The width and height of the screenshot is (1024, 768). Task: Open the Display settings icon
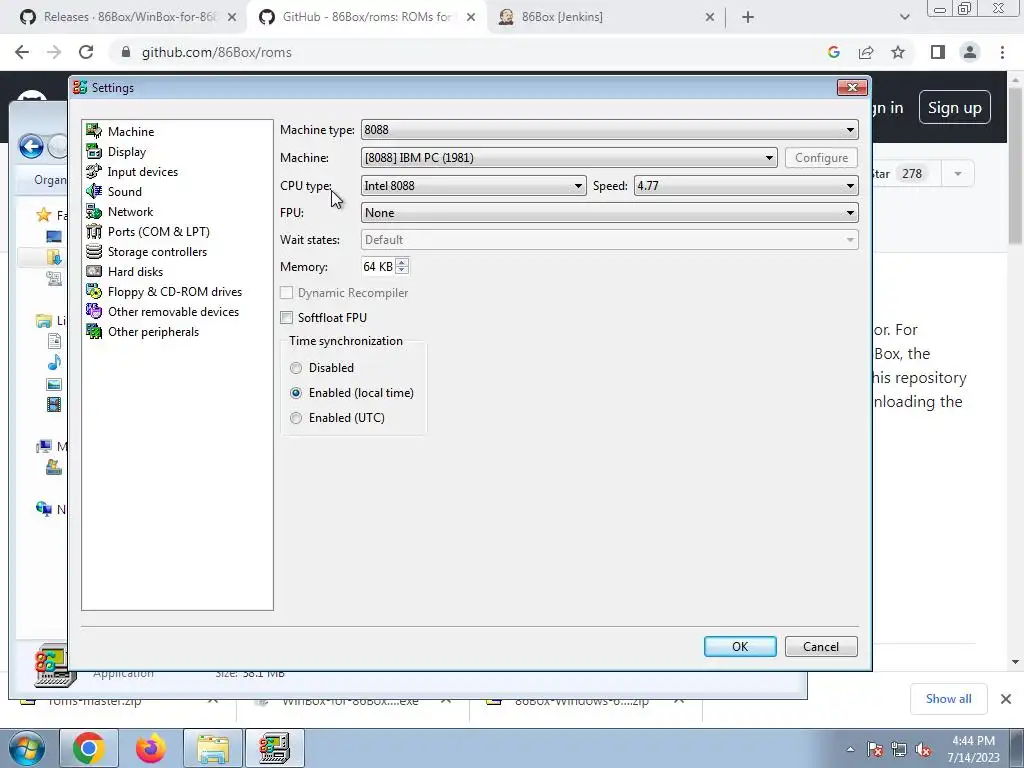point(94,152)
